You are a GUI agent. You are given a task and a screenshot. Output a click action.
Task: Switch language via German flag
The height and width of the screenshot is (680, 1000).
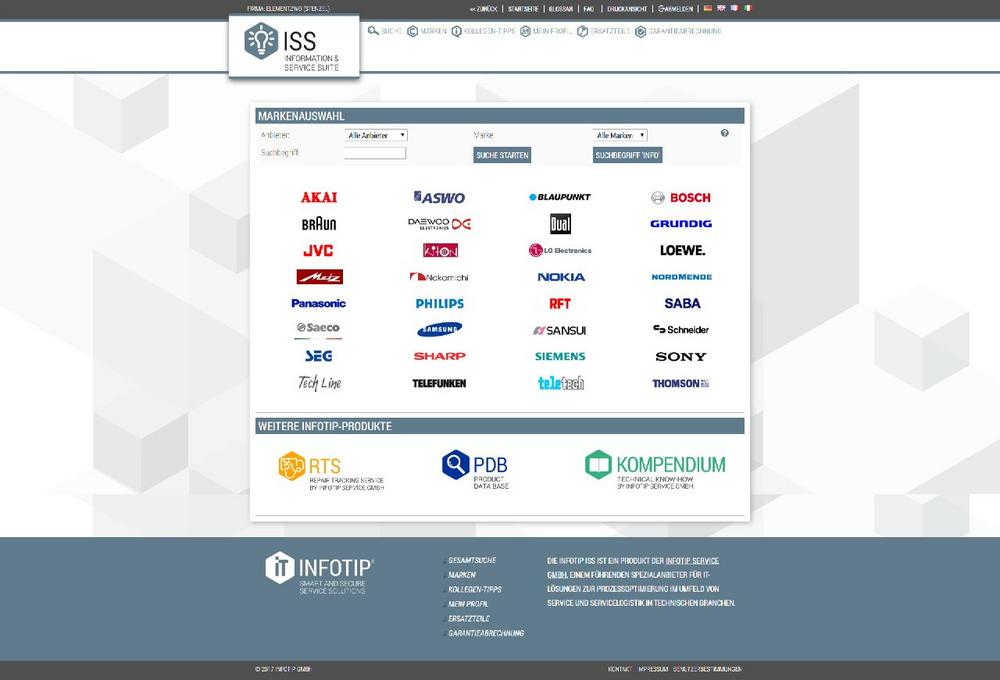click(707, 8)
